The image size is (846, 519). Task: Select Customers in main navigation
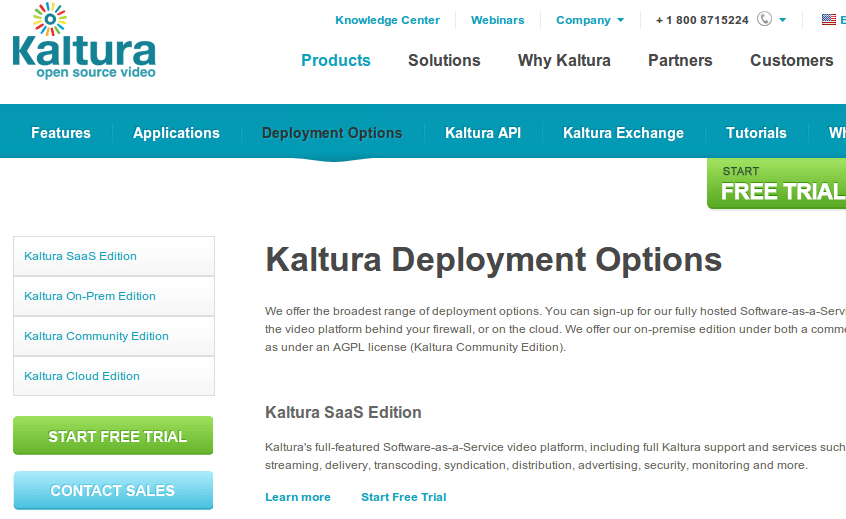pyautogui.click(x=792, y=60)
